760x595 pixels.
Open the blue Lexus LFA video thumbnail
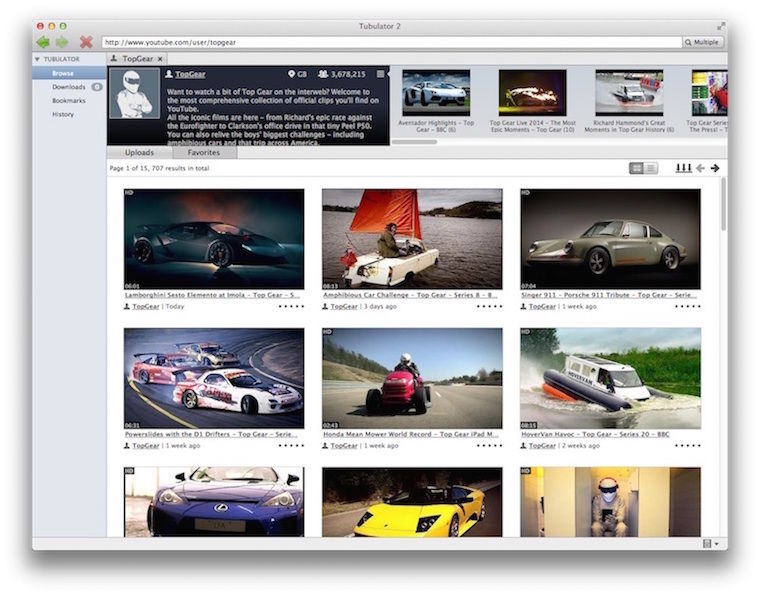[214, 501]
